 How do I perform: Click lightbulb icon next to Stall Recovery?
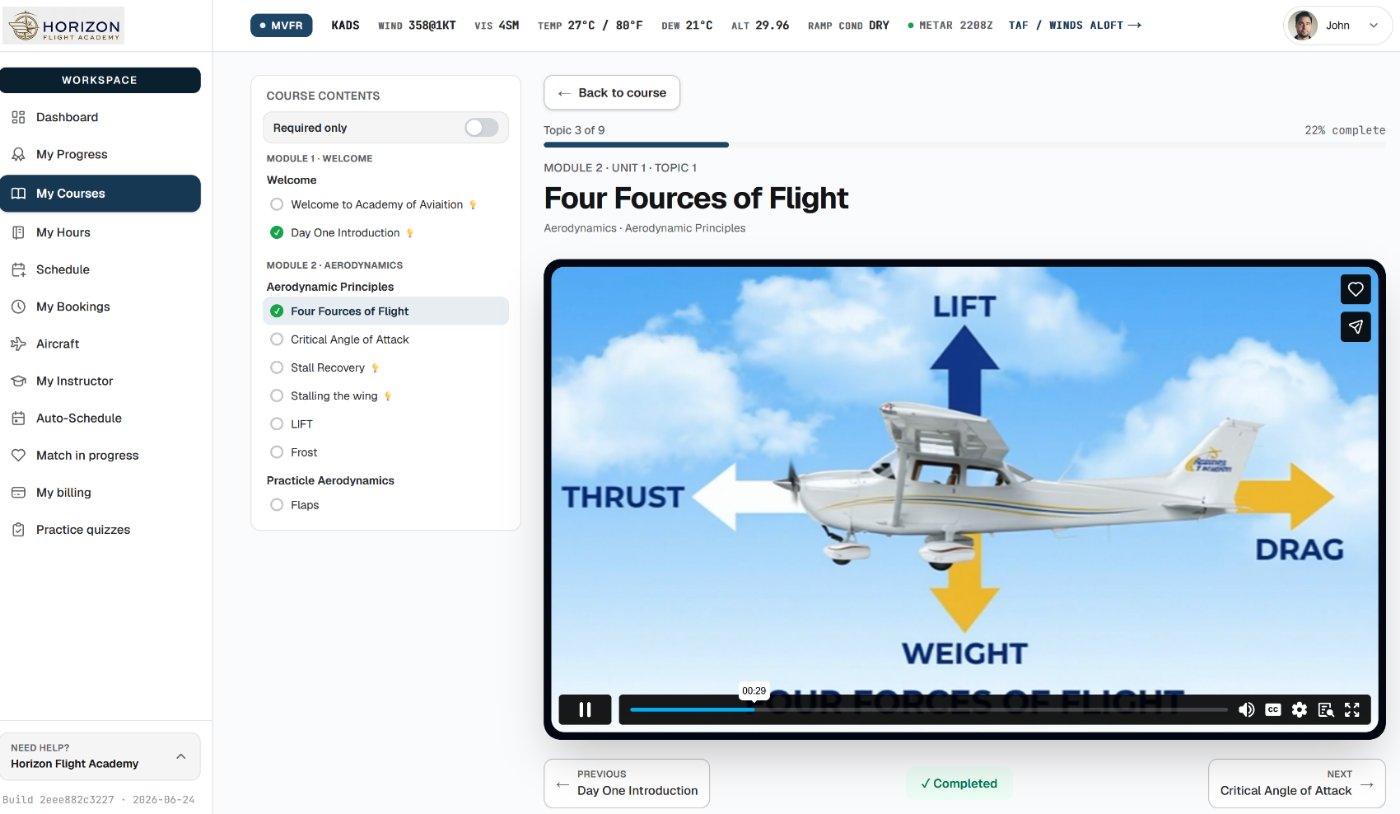[375, 368]
